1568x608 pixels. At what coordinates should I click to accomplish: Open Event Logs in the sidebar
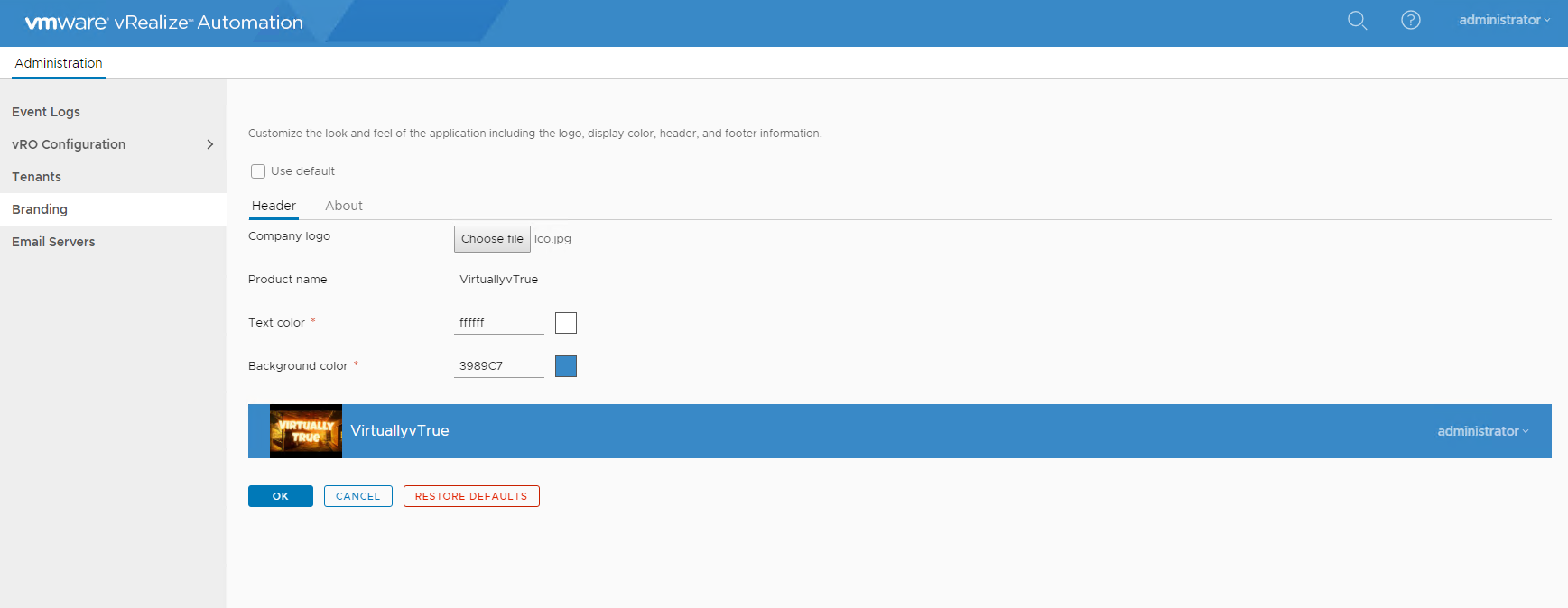[46, 112]
